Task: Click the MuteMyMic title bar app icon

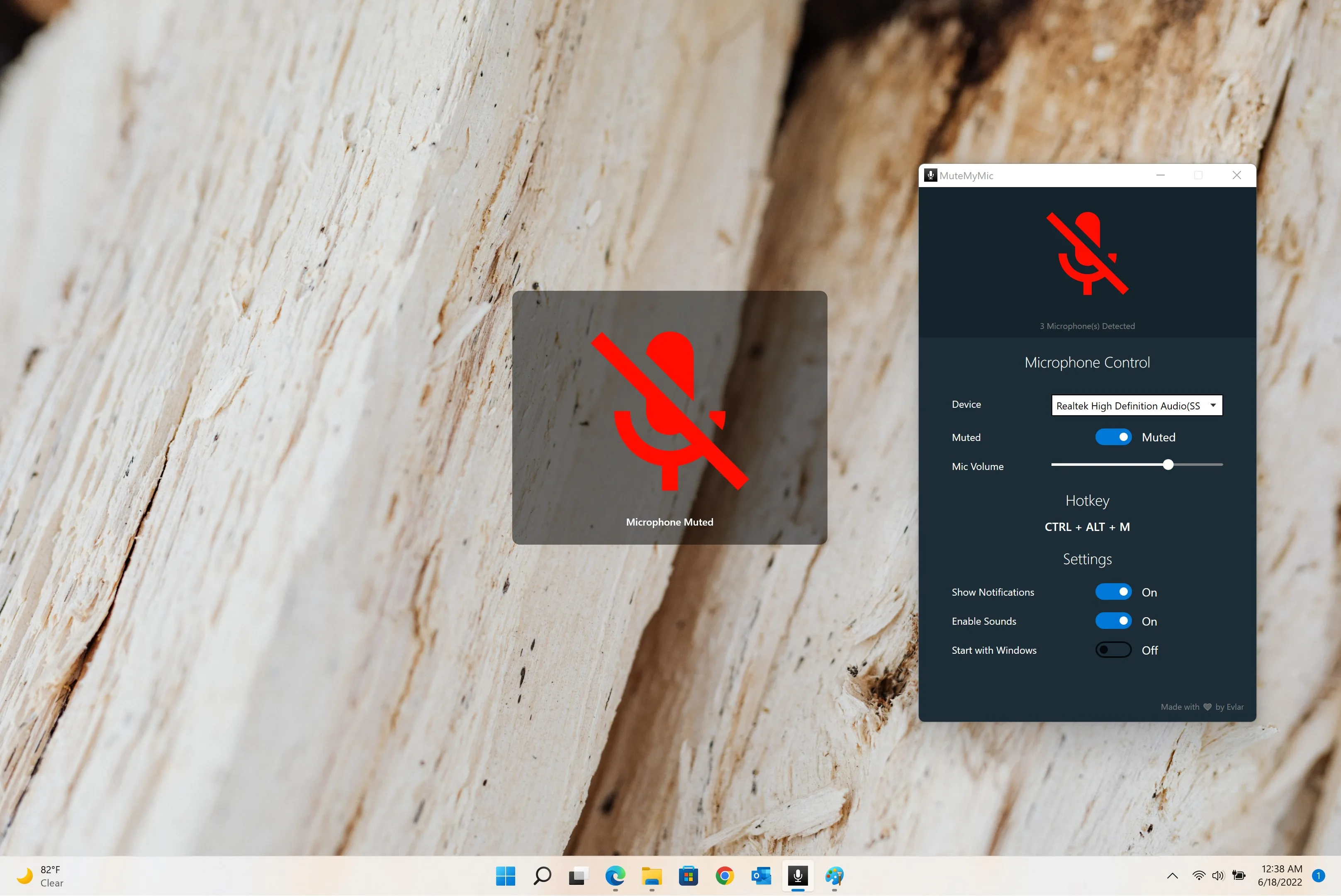Action: [x=930, y=175]
